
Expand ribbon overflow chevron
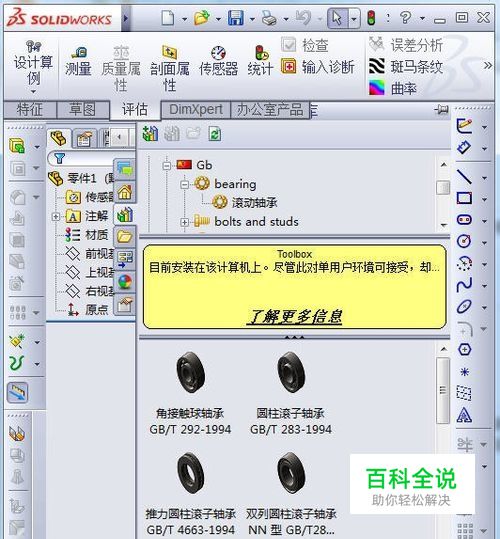pyautogui.click(x=488, y=65)
